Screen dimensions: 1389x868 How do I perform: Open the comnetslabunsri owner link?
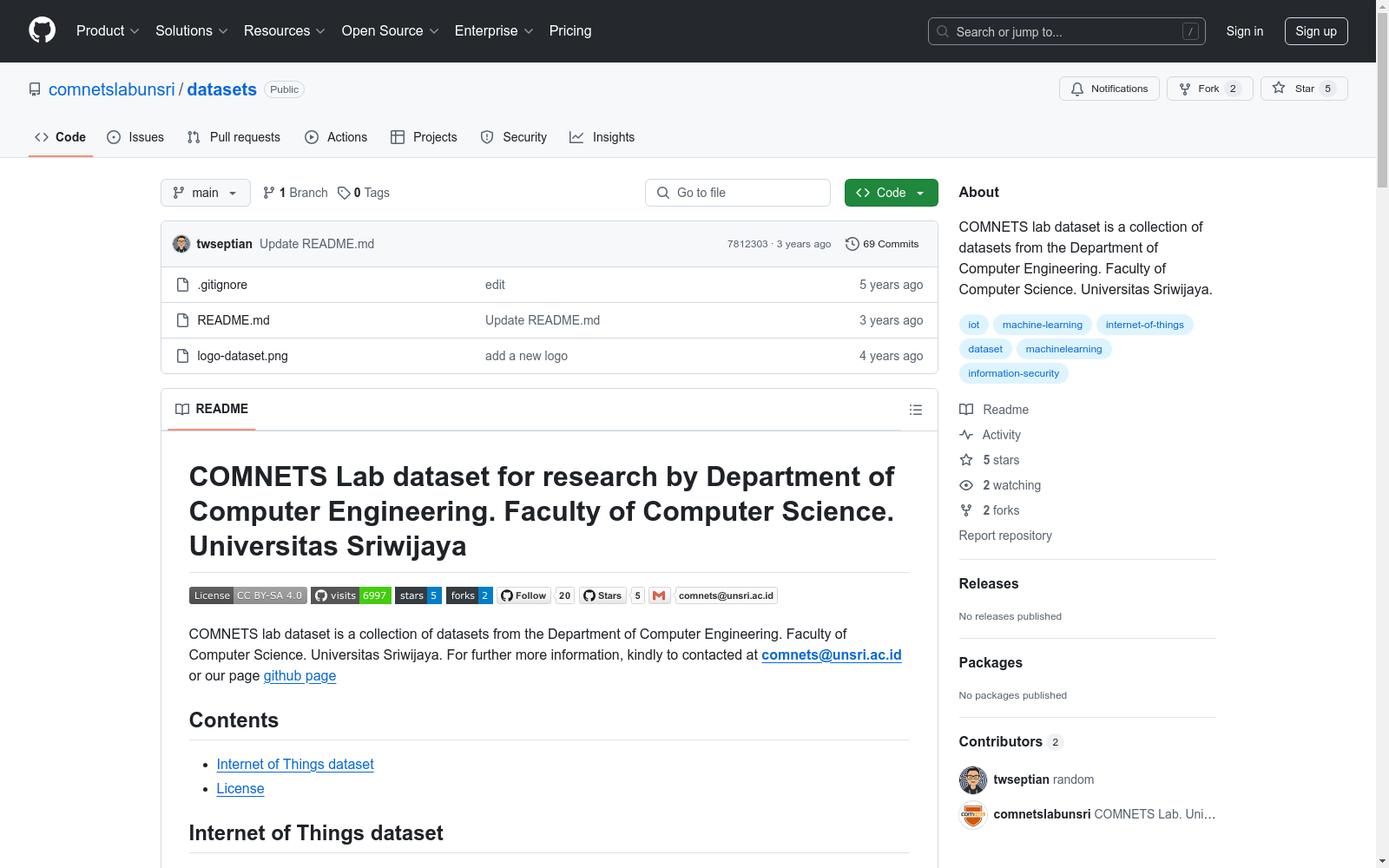[x=112, y=89]
